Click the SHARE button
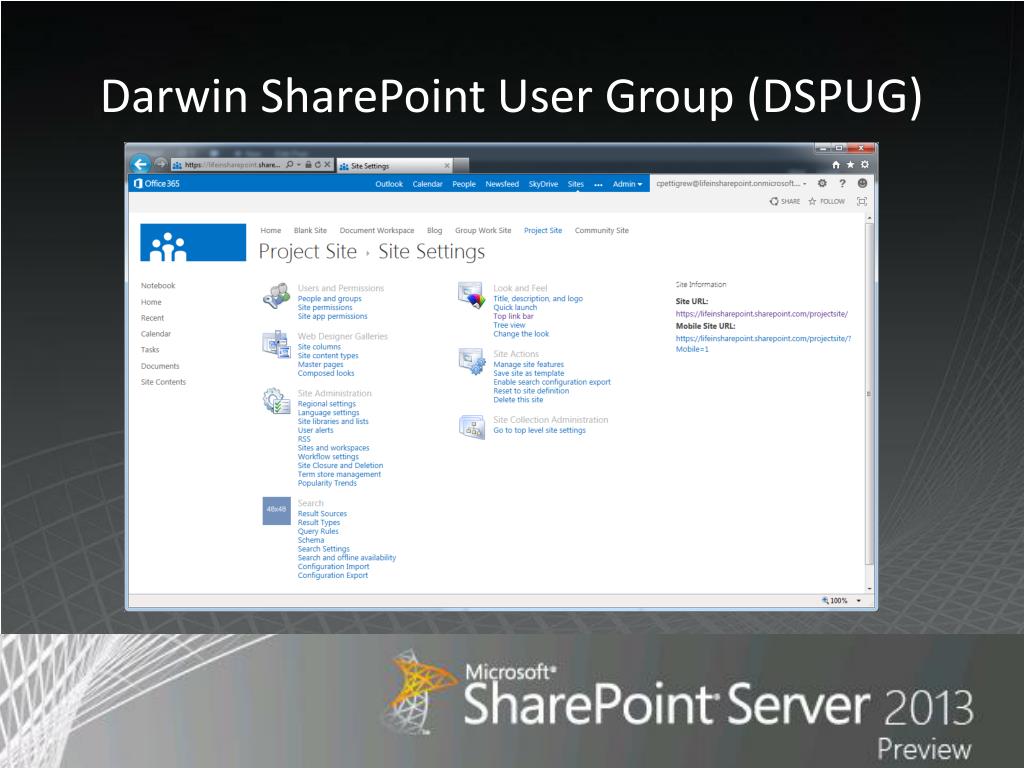Screen dimensions: 1024x768 pyautogui.click(x=784, y=201)
